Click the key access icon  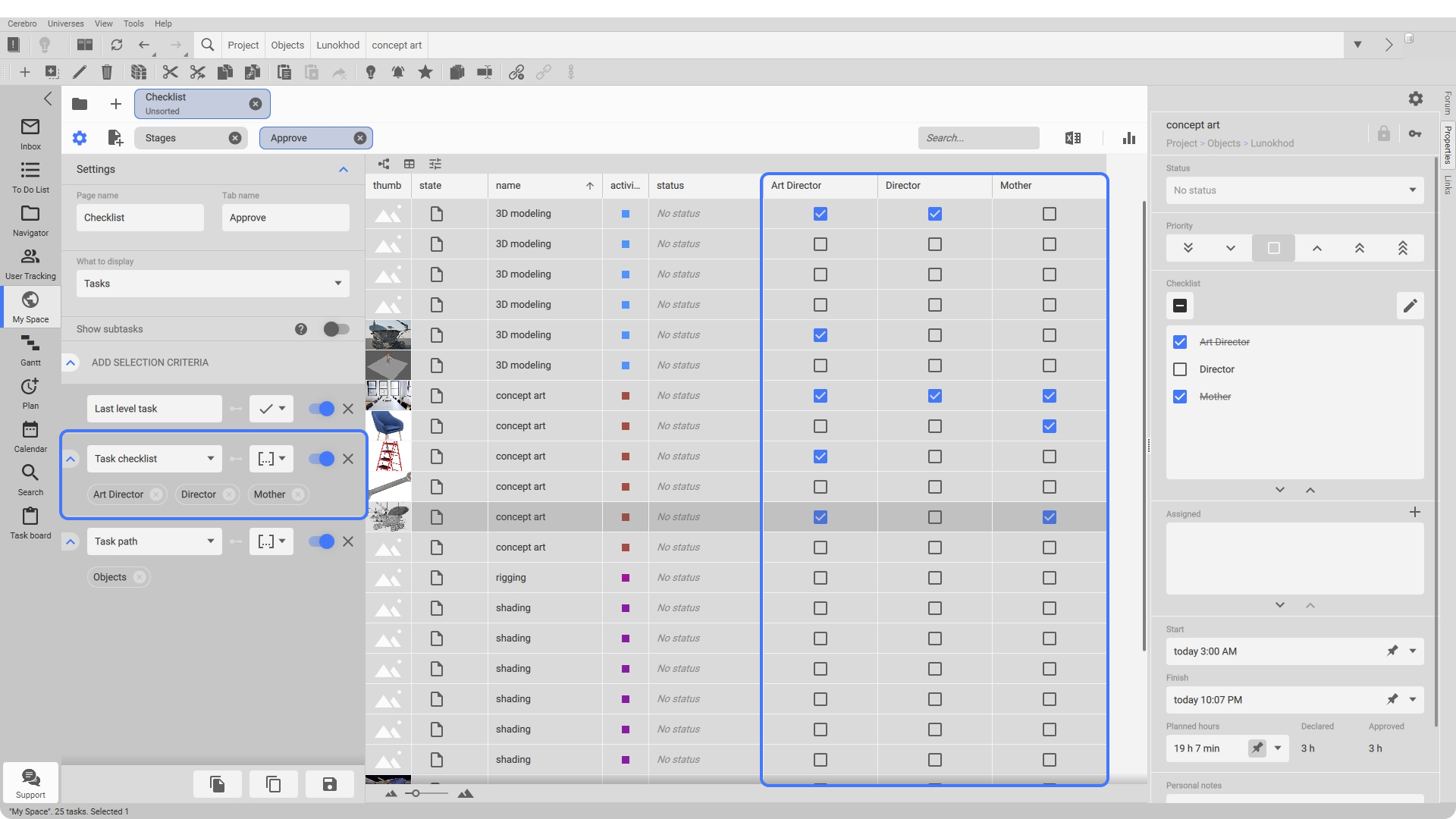(x=1415, y=133)
